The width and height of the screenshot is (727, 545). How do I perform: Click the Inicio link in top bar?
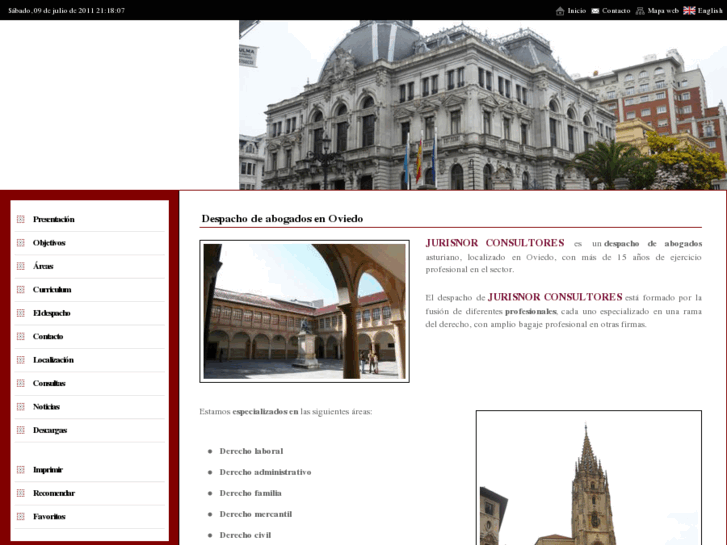coord(577,11)
